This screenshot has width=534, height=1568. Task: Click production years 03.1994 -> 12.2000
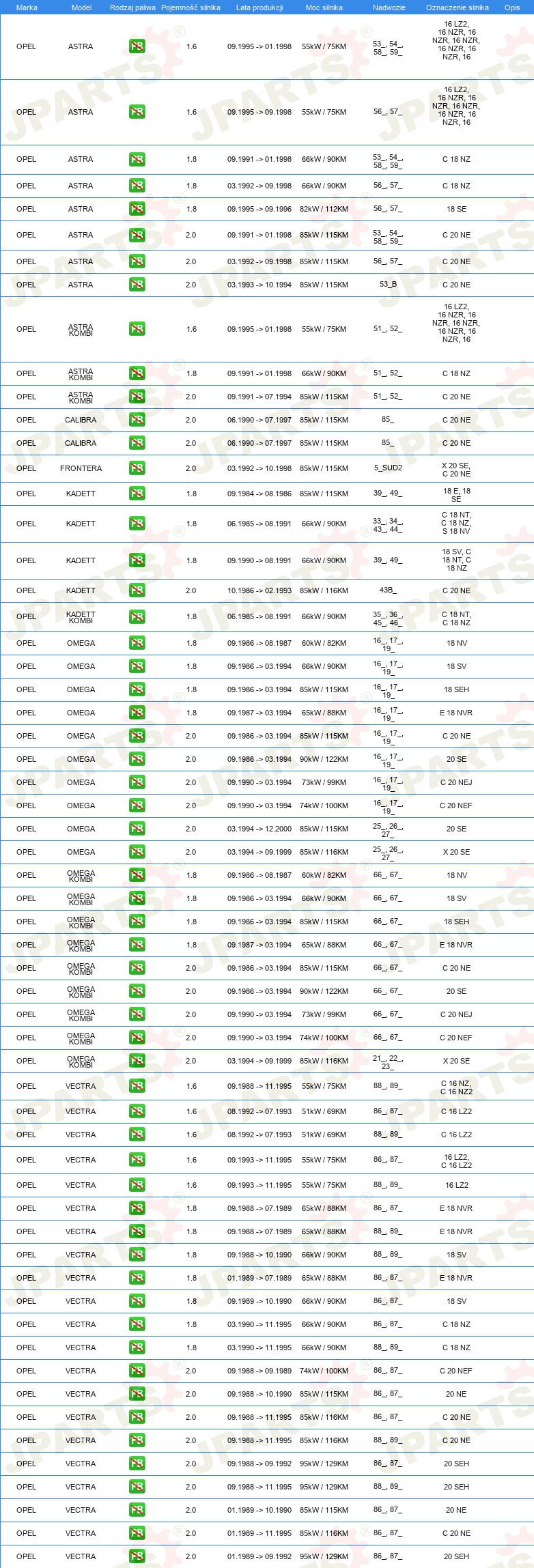259,829
